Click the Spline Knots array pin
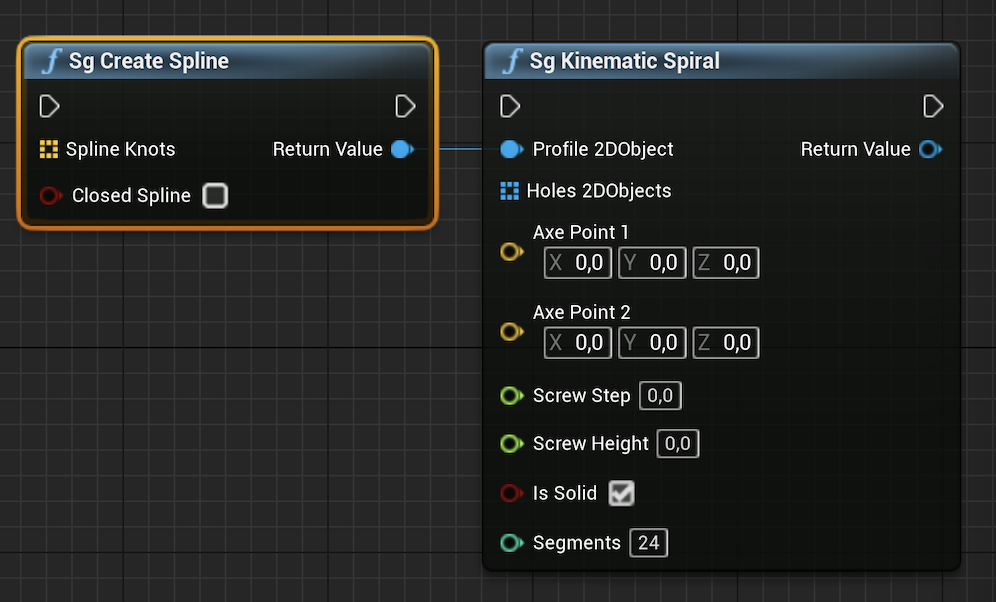This screenshot has height=602, width=996. [x=49, y=149]
